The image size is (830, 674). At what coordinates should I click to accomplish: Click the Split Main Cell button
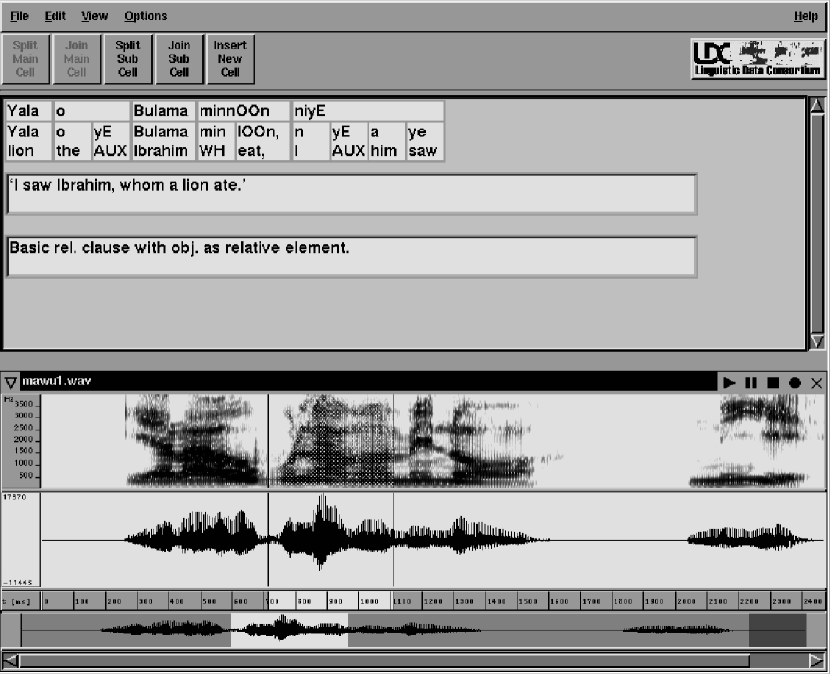[25, 59]
